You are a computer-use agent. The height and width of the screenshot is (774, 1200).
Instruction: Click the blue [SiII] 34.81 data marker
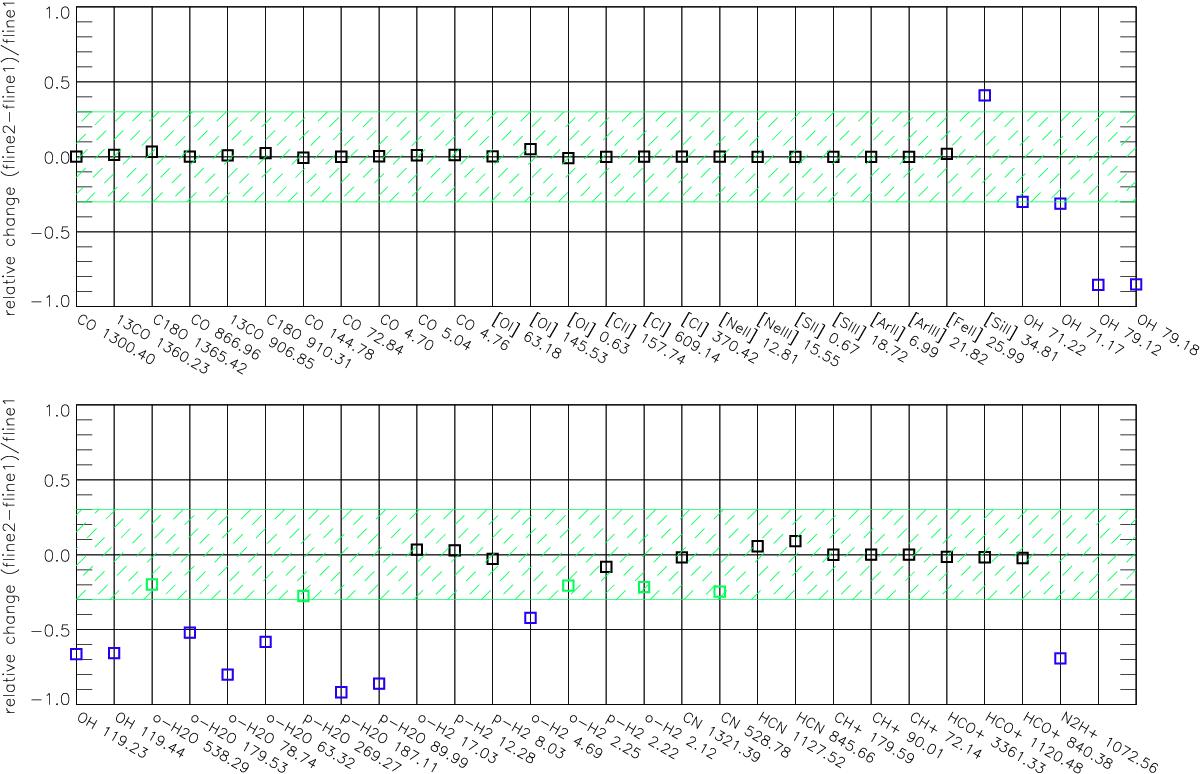click(984, 96)
